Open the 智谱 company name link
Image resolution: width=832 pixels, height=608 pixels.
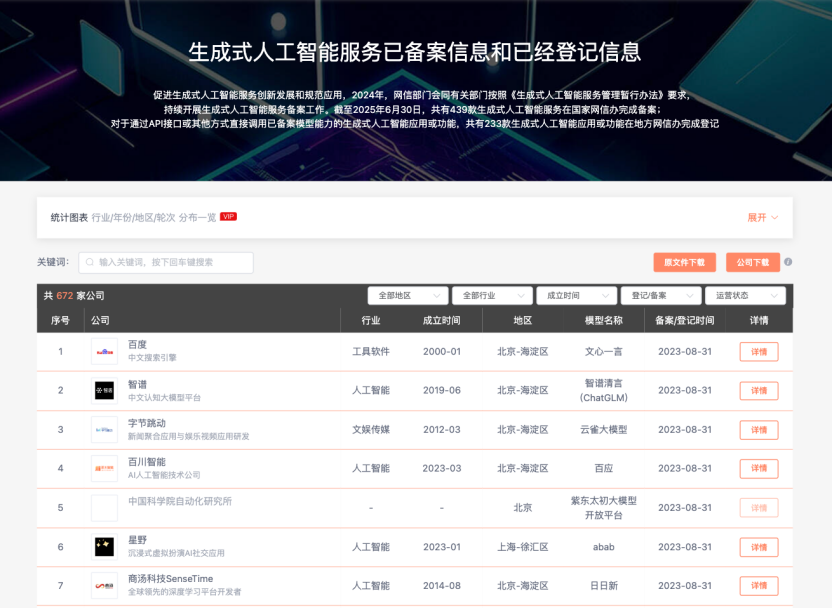[x=137, y=384]
